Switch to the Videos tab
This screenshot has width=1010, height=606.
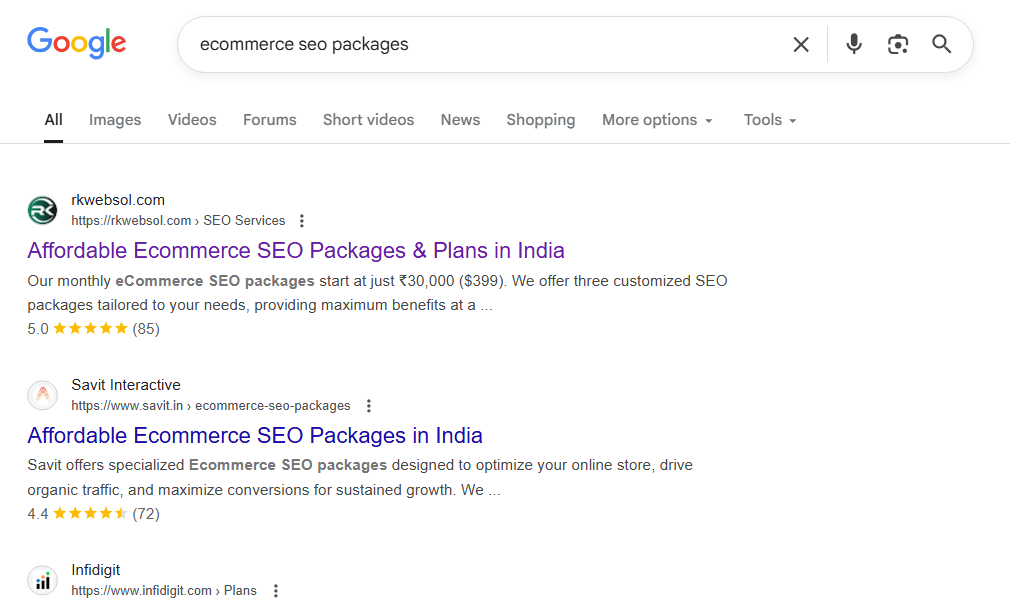[192, 120]
